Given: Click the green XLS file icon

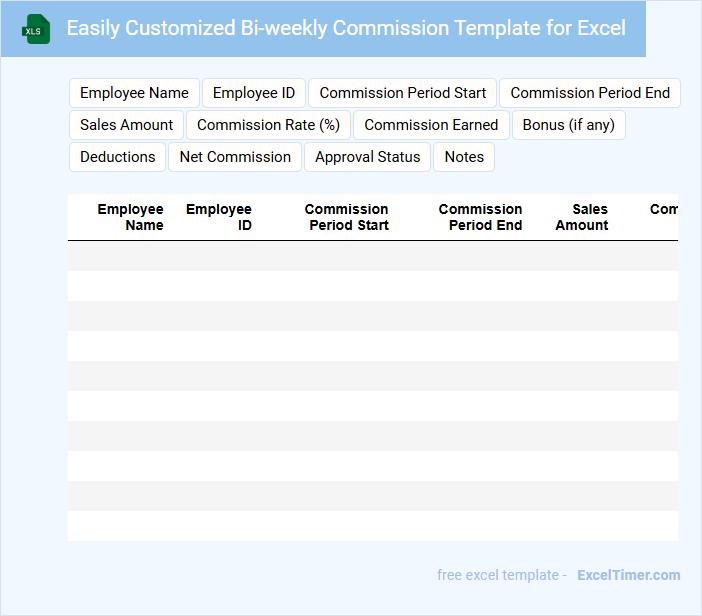Looking at the screenshot, I should click(x=36, y=29).
